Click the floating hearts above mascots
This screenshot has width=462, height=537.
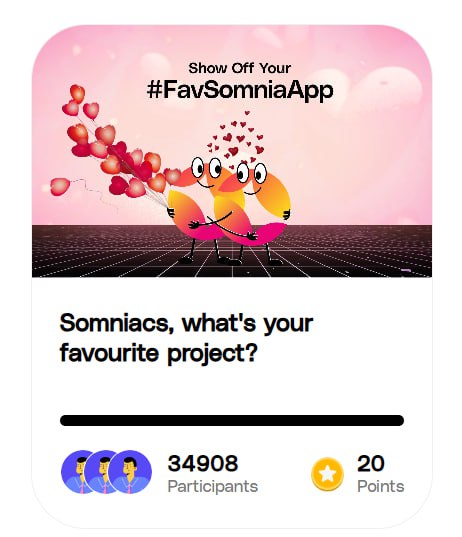pyautogui.click(x=237, y=137)
